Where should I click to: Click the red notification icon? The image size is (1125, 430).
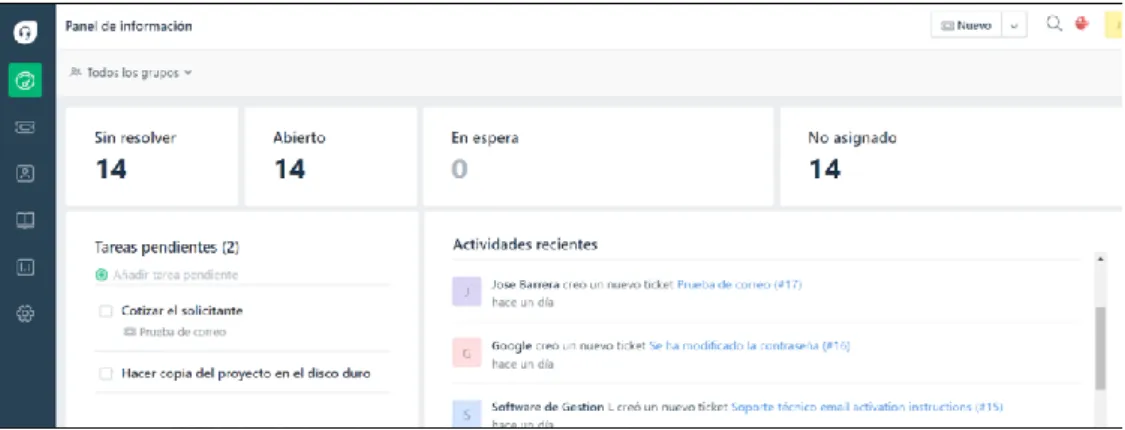coord(1081,24)
